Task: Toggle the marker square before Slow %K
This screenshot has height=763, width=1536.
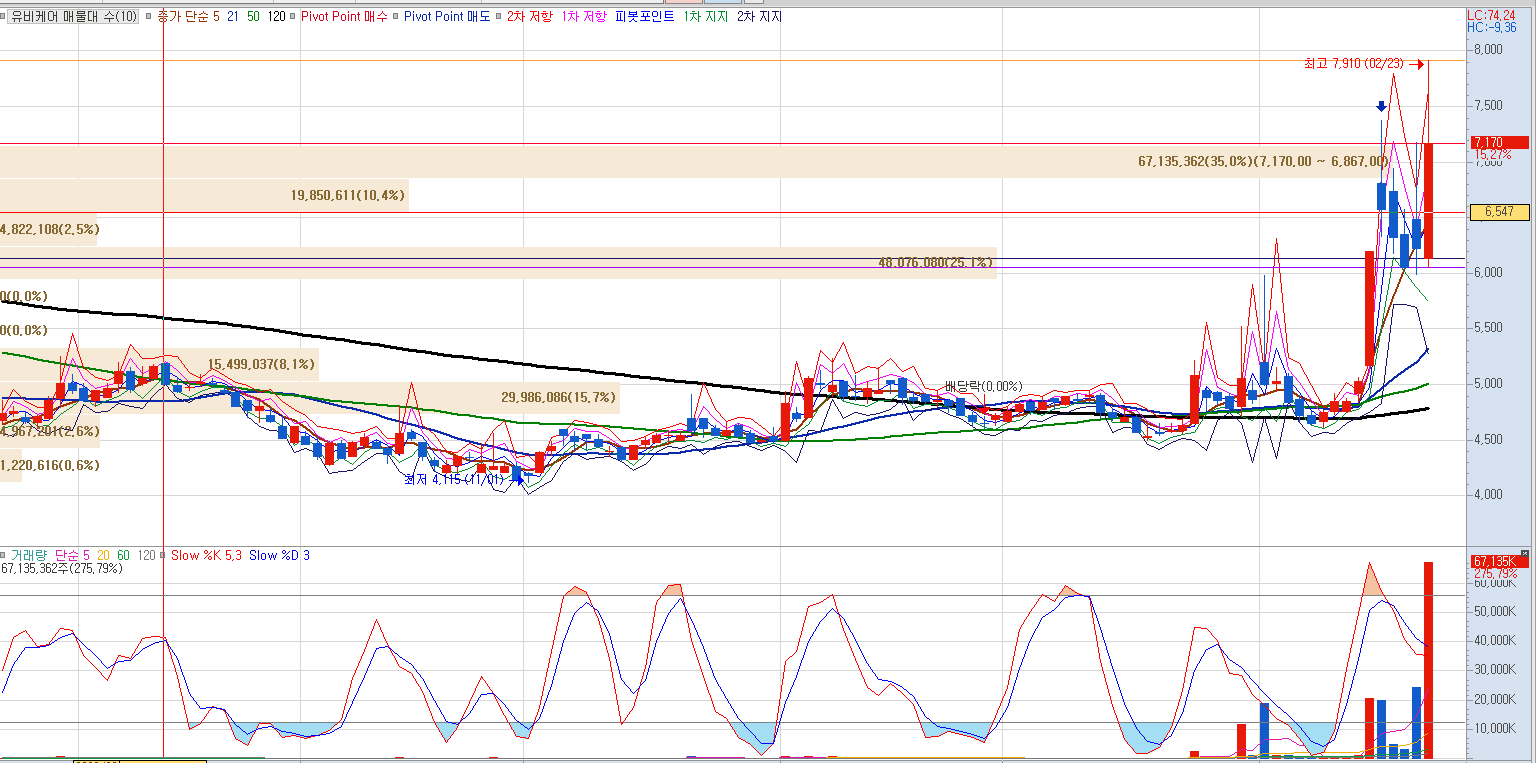Action: (x=164, y=554)
